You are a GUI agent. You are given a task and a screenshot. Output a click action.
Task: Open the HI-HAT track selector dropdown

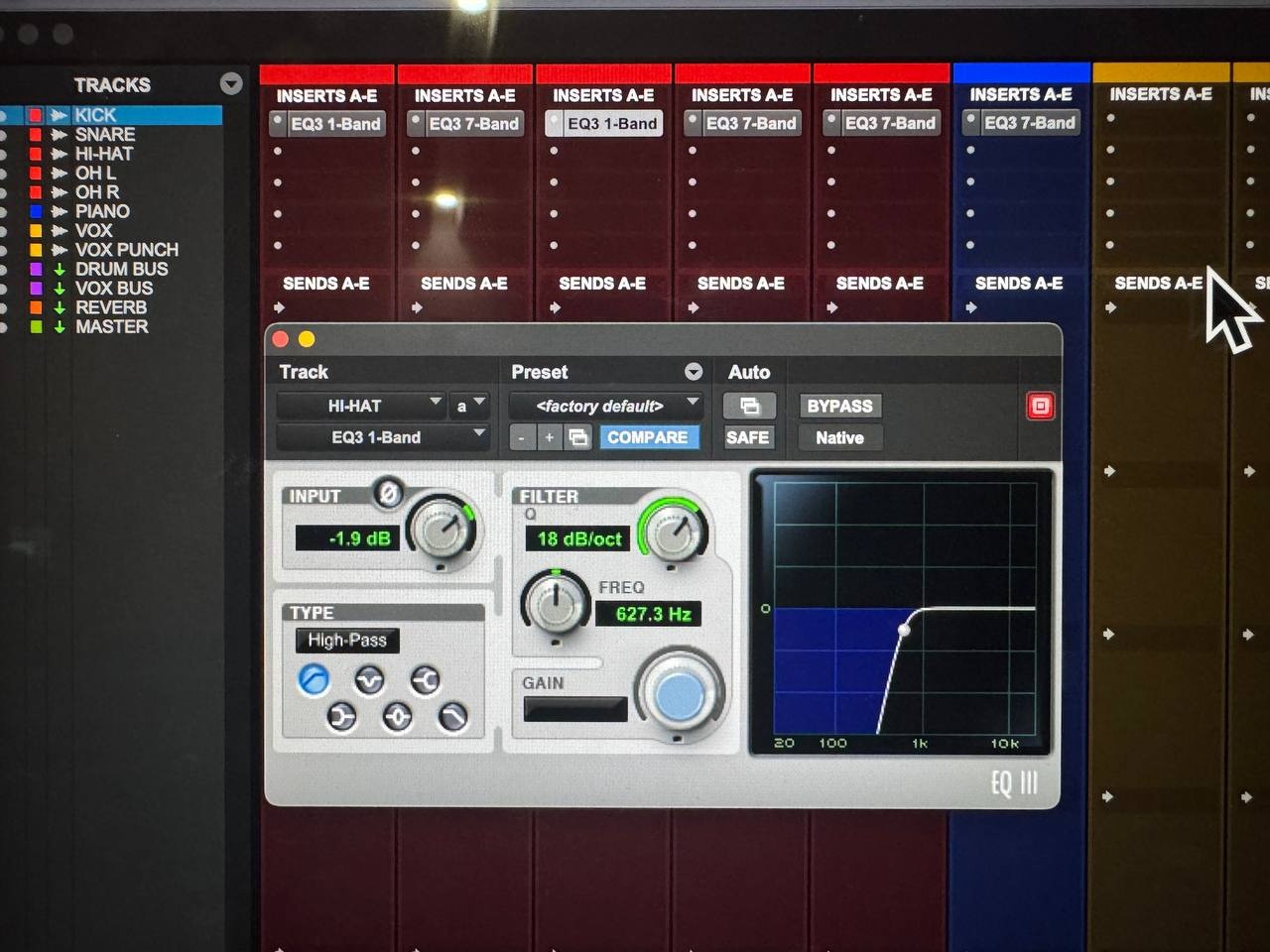pos(359,406)
